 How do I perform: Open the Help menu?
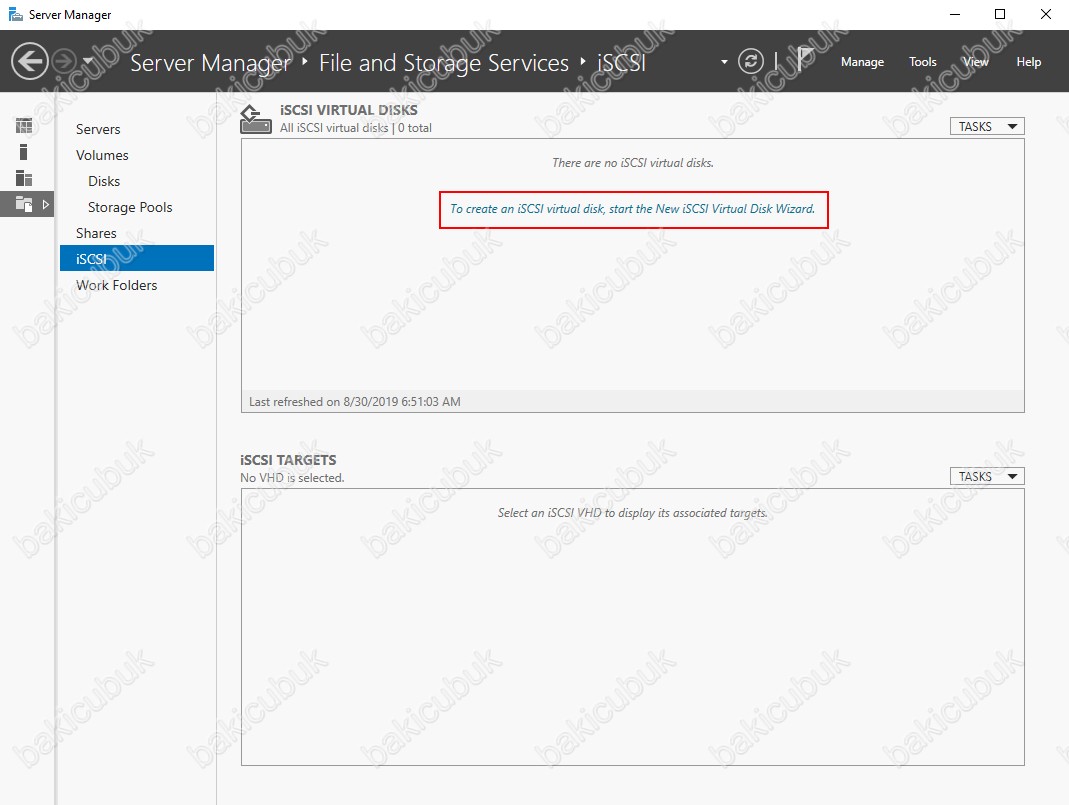pos(1029,62)
